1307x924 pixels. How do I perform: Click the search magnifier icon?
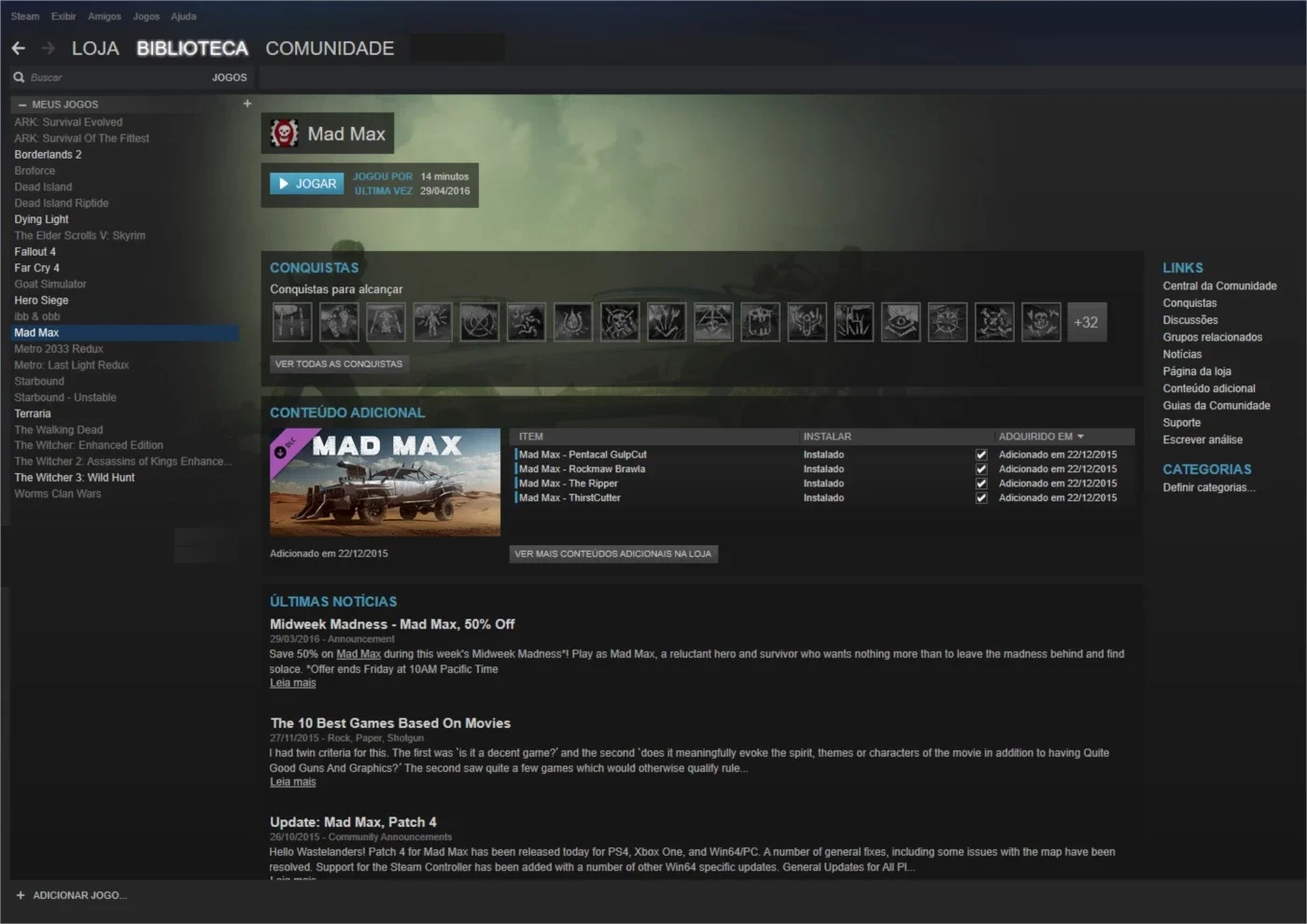[x=19, y=77]
